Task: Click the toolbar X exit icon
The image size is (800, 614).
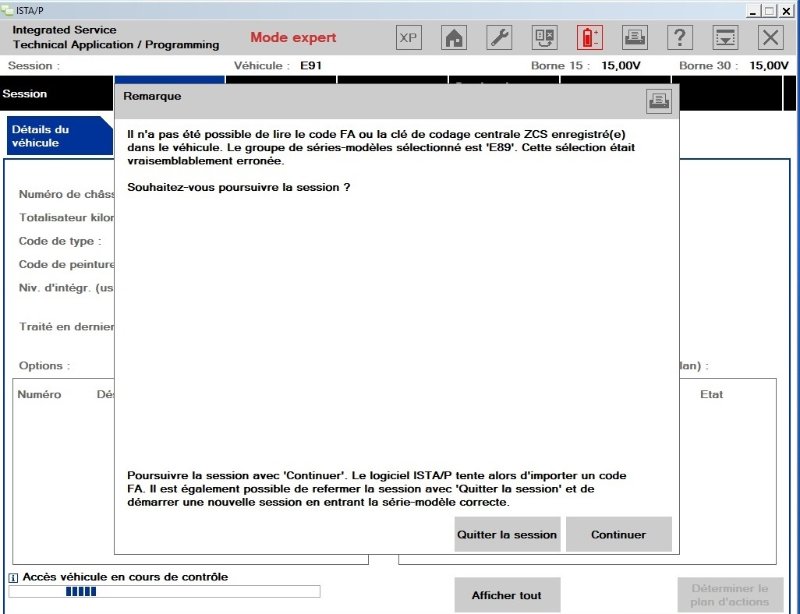Action: [770, 38]
